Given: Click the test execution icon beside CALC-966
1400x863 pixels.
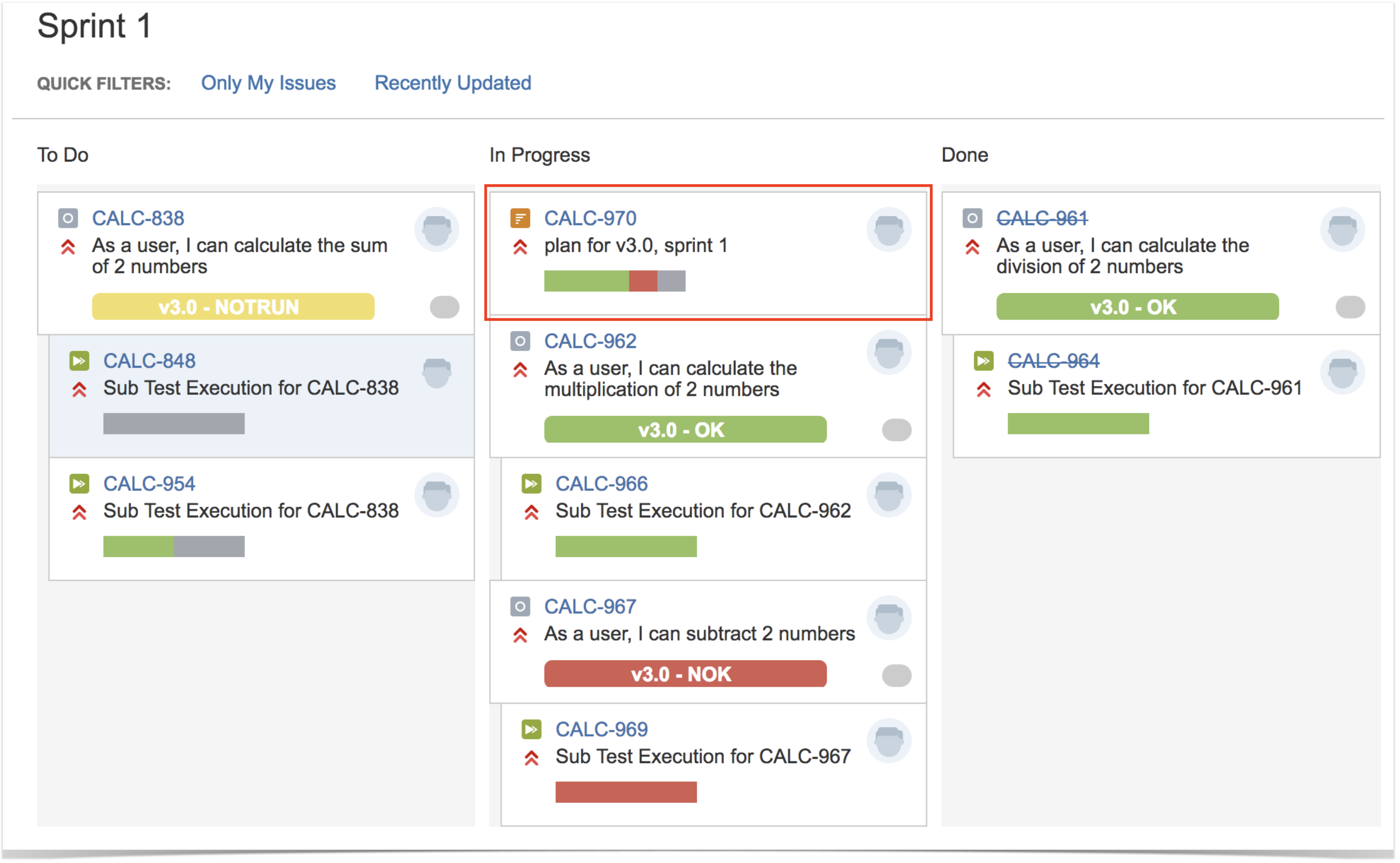Looking at the screenshot, I should (531, 483).
